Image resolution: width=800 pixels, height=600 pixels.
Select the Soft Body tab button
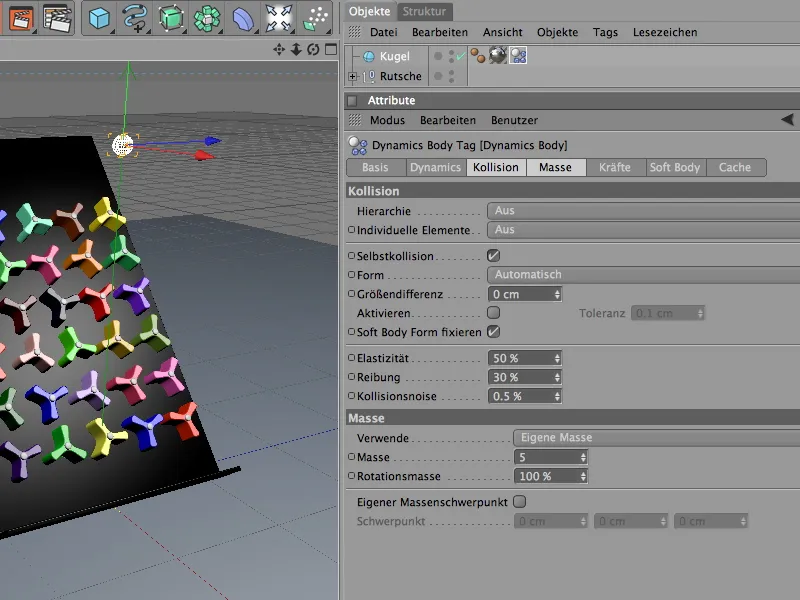pos(674,168)
